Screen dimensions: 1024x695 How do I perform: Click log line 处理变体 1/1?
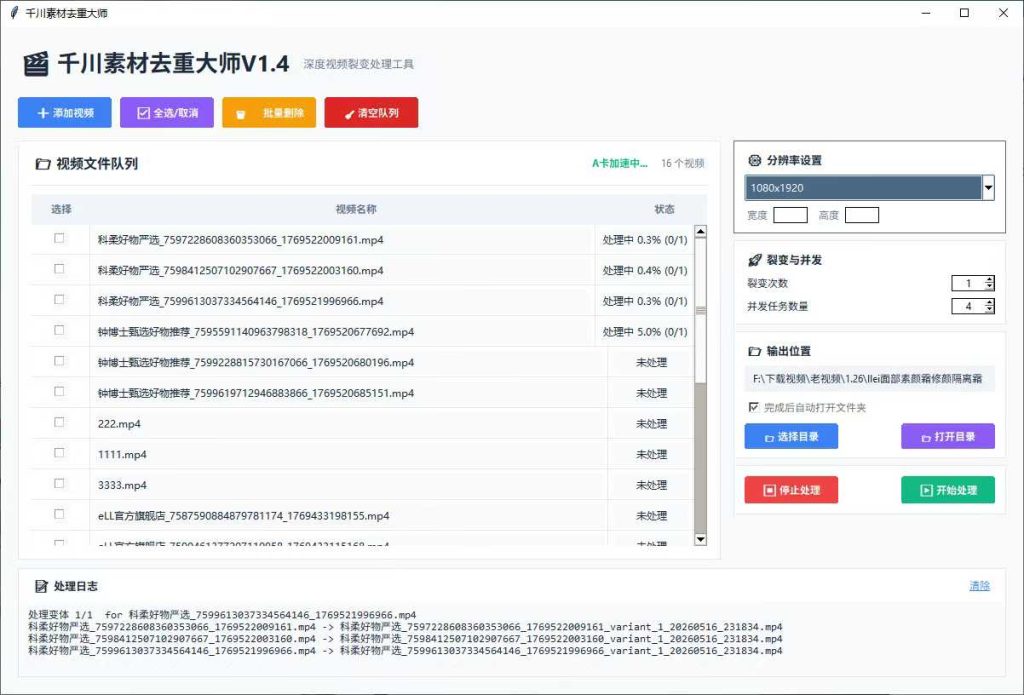point(222,615)
